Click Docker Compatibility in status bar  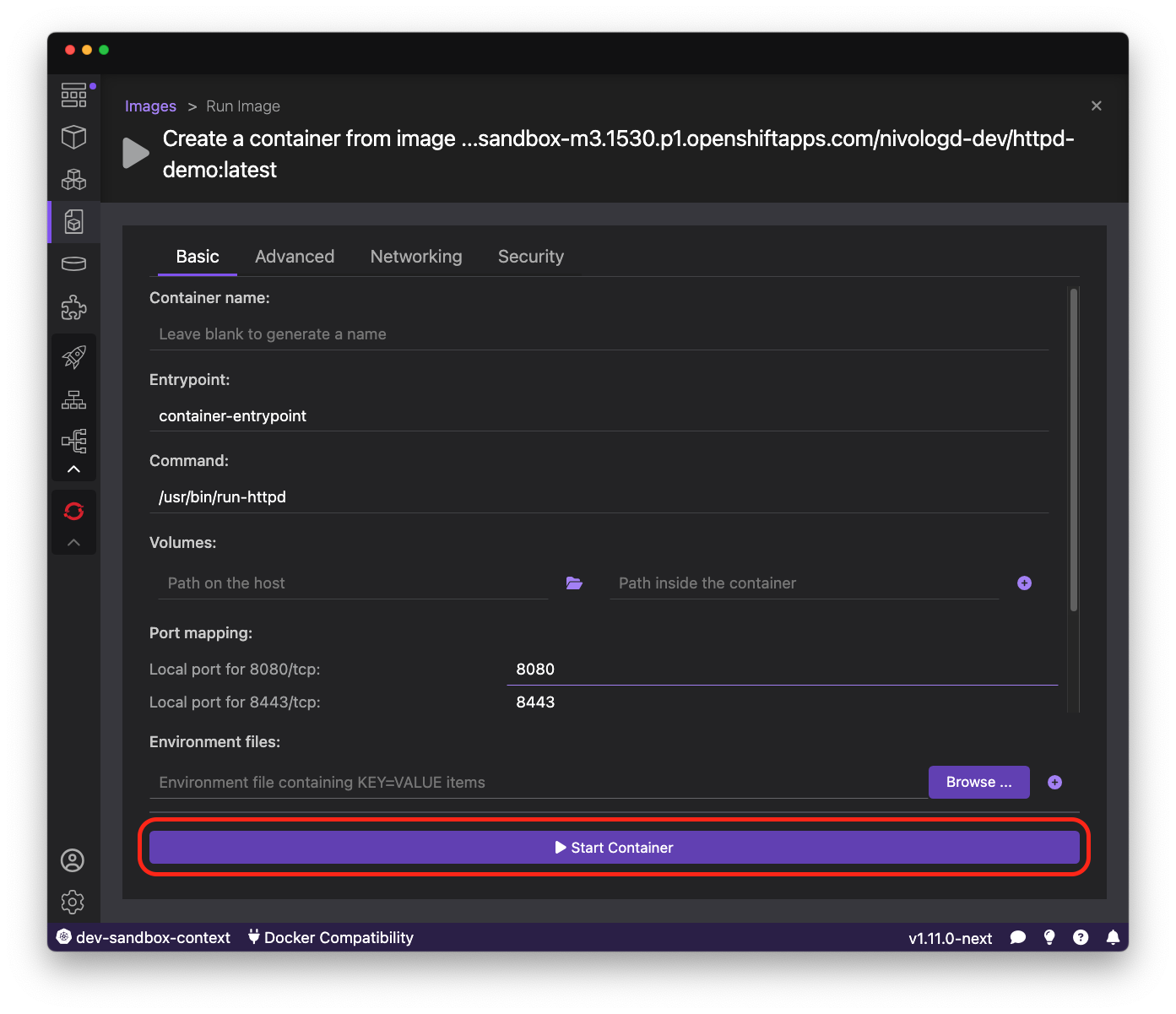[x=331, y=938]
